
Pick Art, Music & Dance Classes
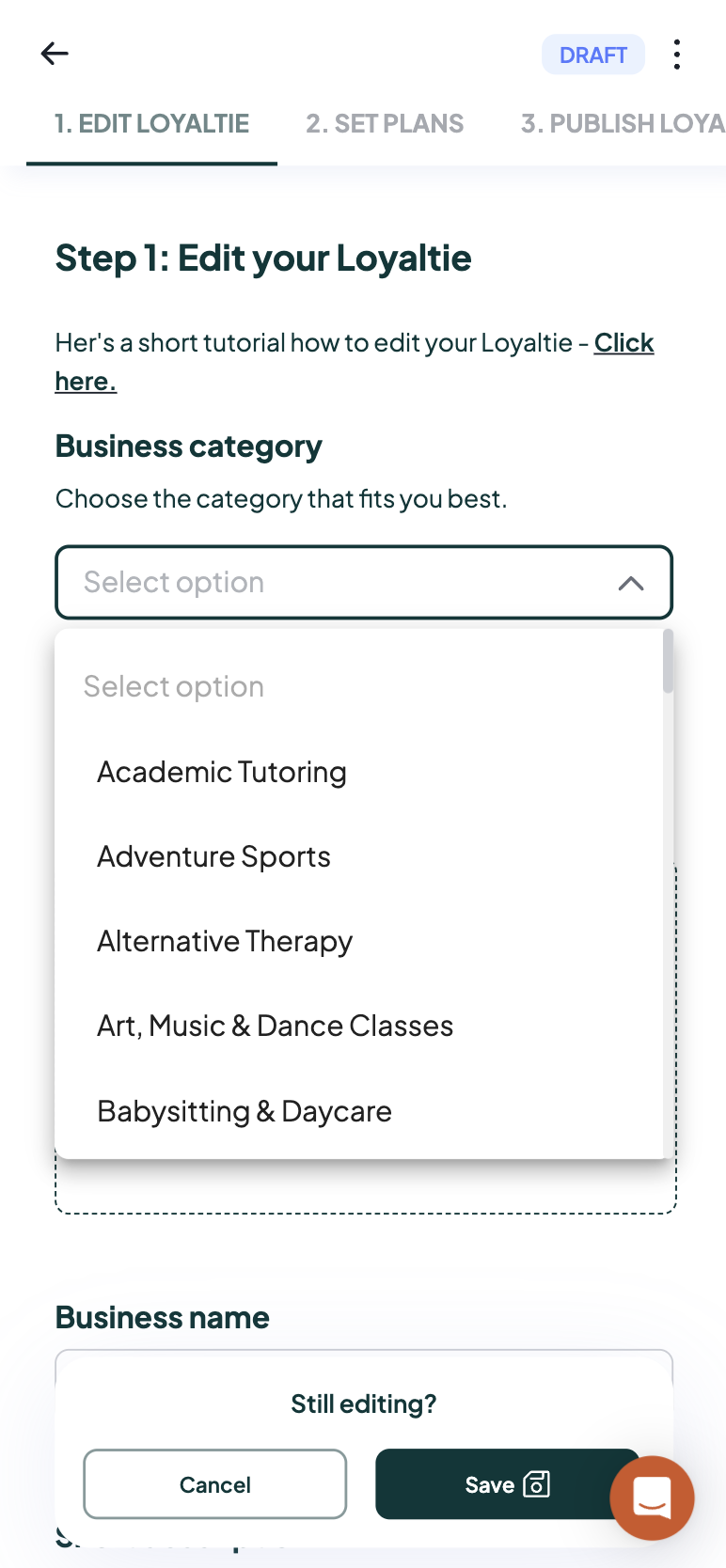coord(275,1026)
